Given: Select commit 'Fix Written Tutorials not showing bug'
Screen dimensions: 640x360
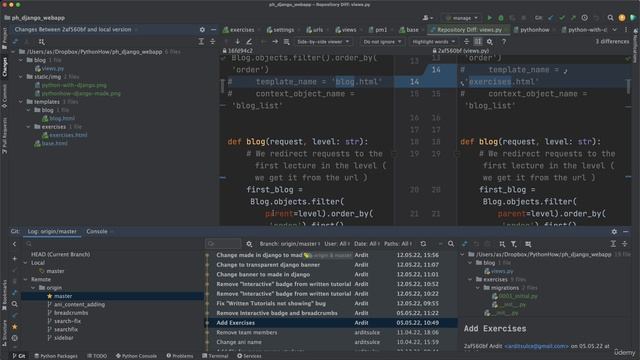Looking at the screenshot, I should [271, 304].
